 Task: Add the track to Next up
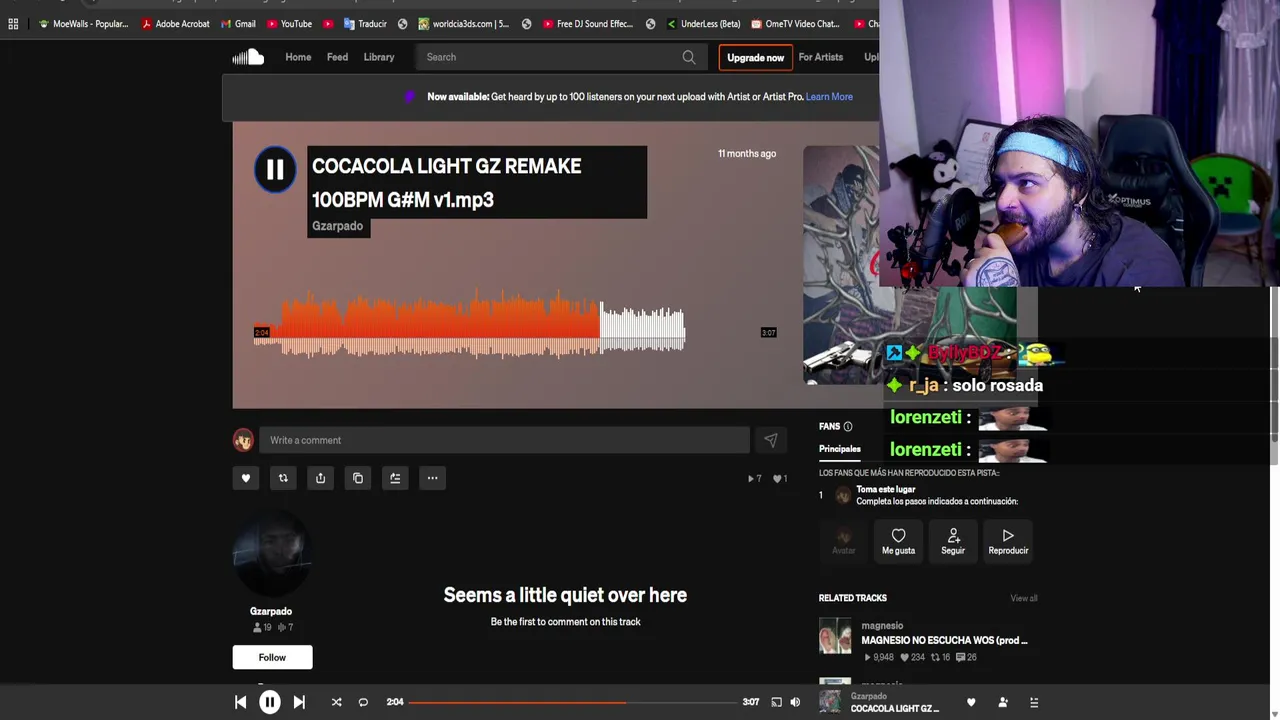(395, 478)
